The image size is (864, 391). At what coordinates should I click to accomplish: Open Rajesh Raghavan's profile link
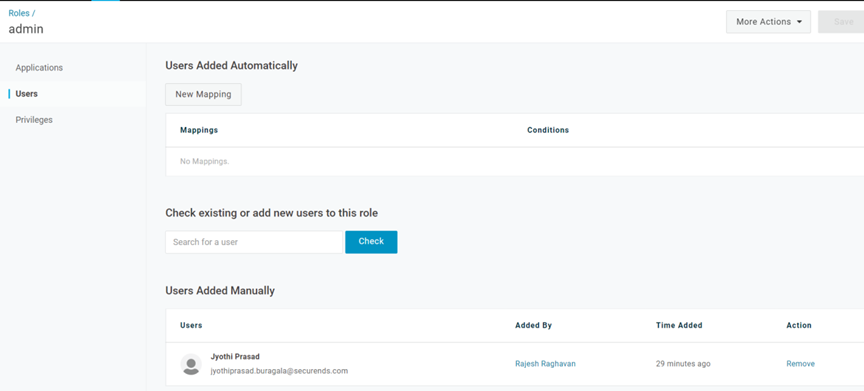pos(545,364)
